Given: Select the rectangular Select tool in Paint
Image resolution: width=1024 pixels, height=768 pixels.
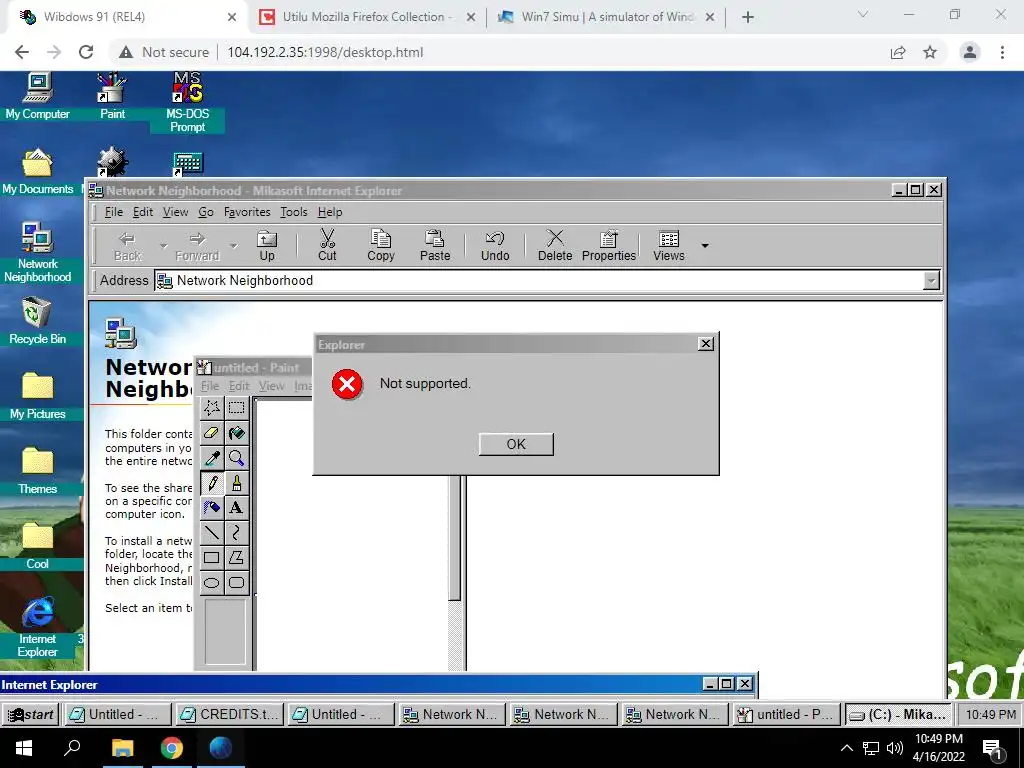Looking at the screenshot, I should tap(236, 408).
